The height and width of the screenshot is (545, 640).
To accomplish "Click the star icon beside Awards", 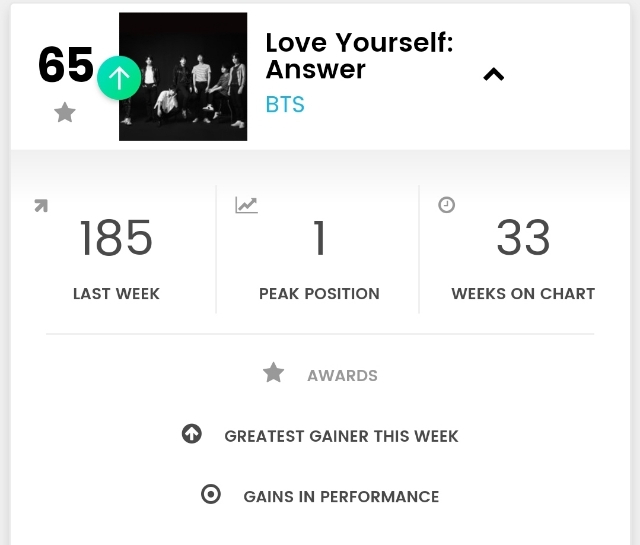I will click(273, 373).
